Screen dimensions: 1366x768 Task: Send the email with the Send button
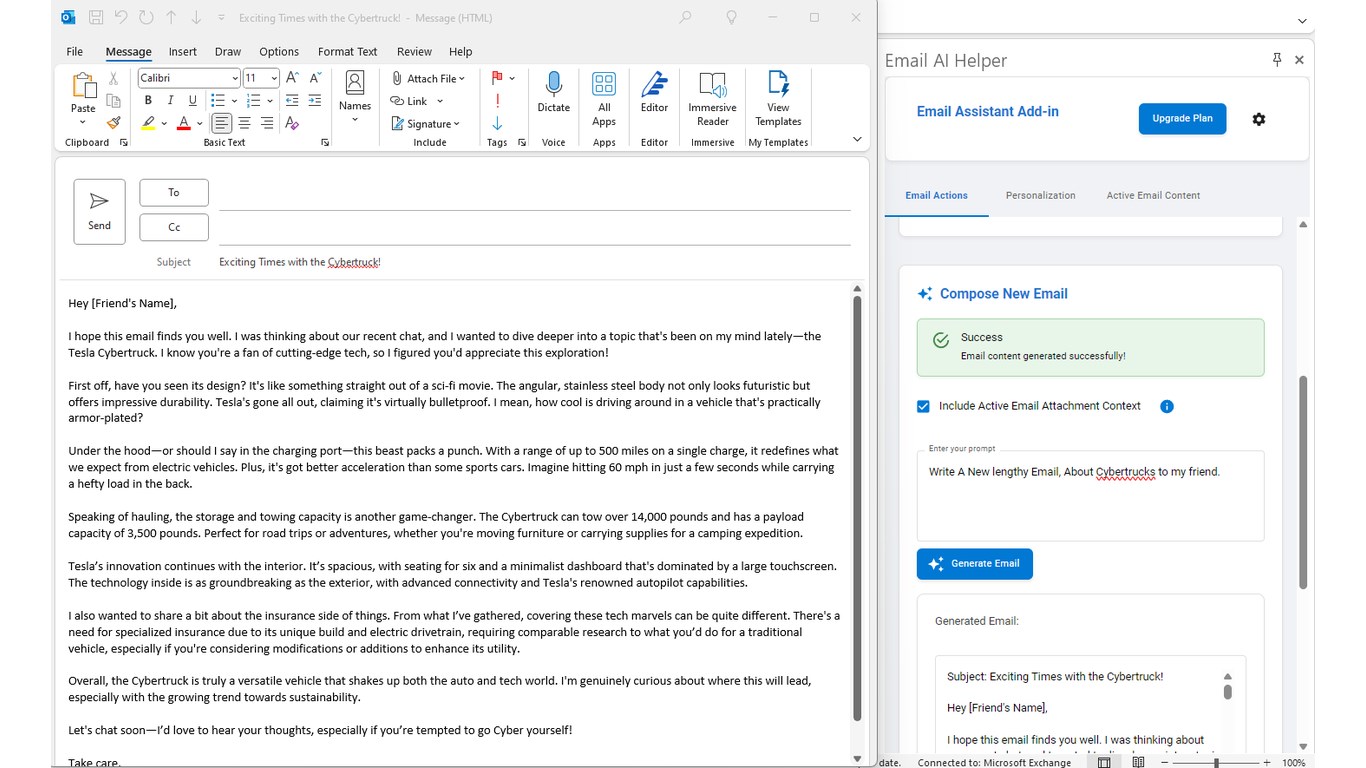pos(99,212)
